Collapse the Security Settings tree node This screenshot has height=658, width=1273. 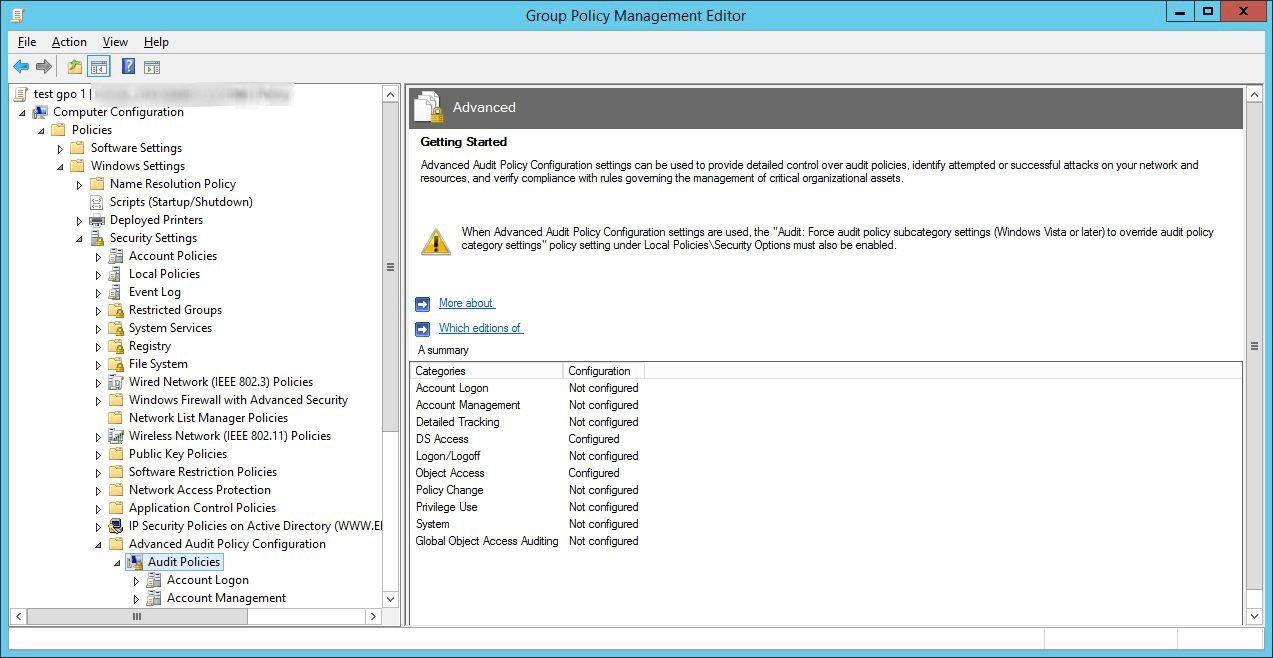[79, 238]
